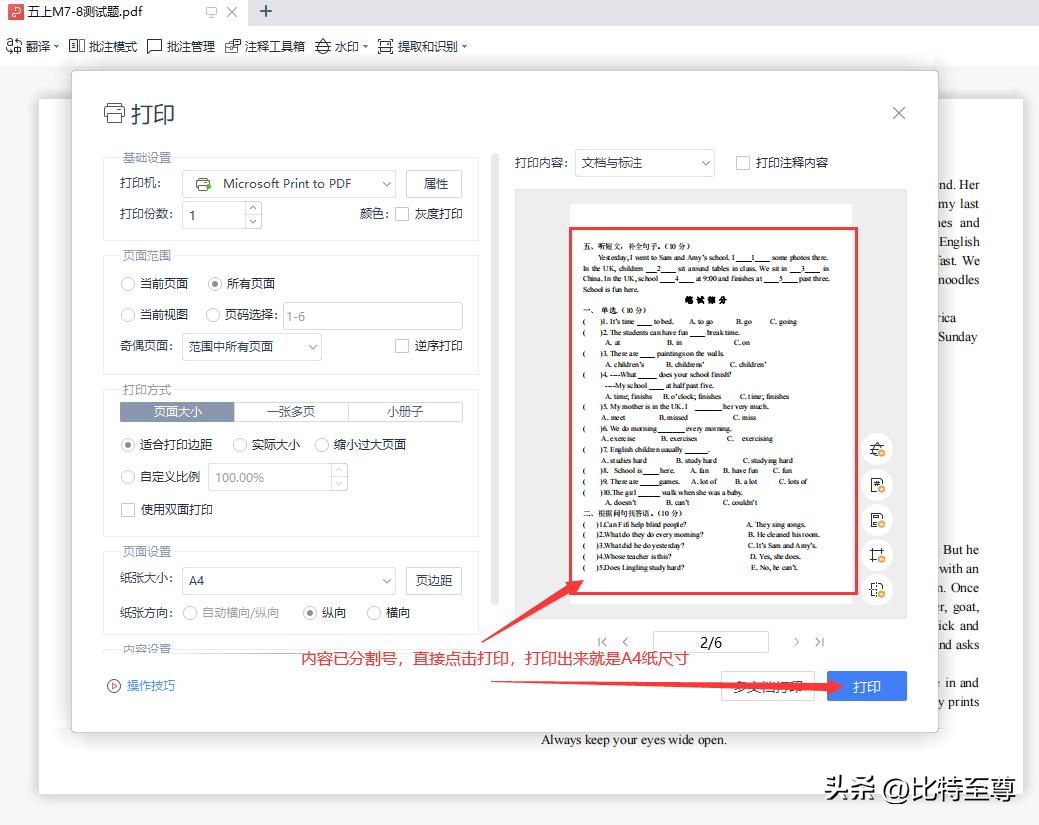Image resolution: width=1039 pixels, height=825 pixels.
Task: Click the 打印份数 copies field
Action: tap(214, 215)
